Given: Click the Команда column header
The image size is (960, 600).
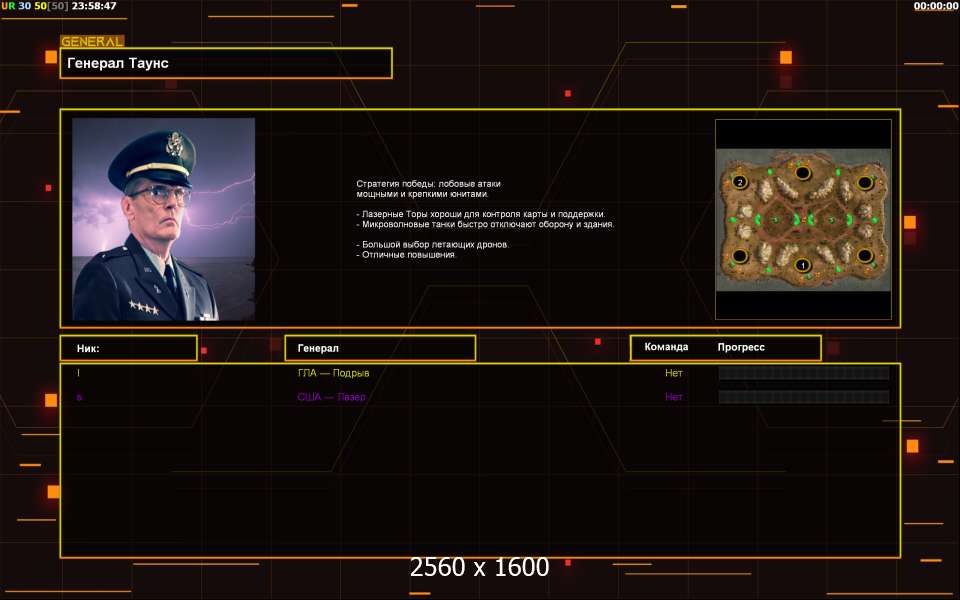Looking at the screenshot, I should pos(666,347).
